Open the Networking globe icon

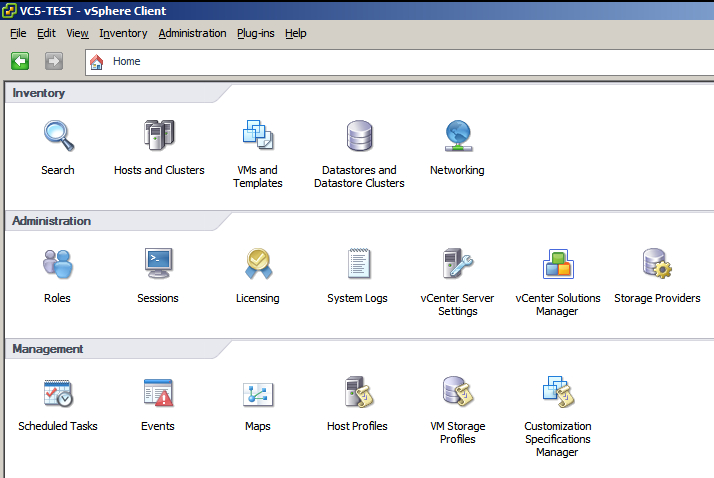458,135
